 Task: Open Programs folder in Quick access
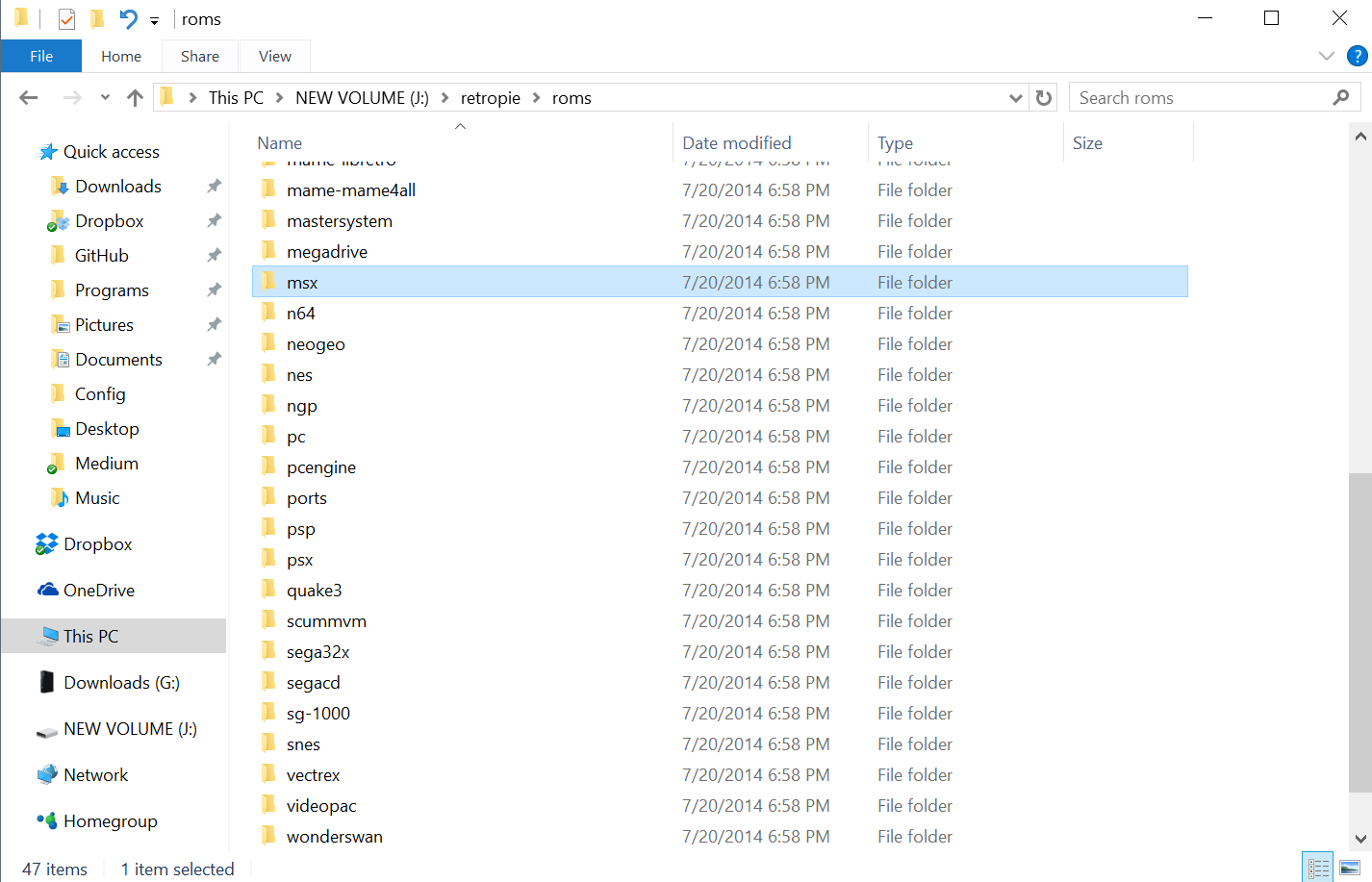(x=100, y=290)
